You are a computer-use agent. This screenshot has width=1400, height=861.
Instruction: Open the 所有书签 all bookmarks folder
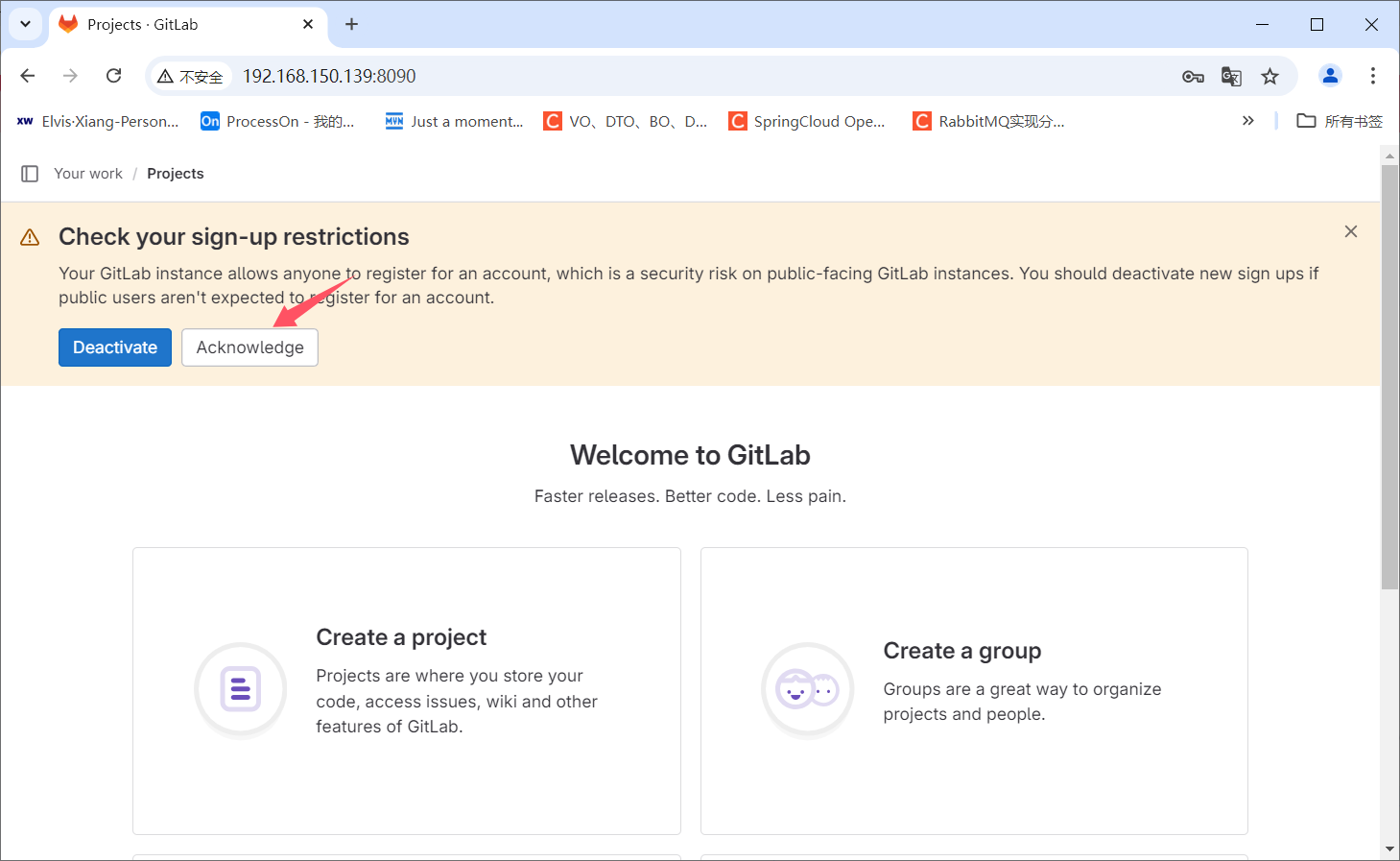point(1340,121)
